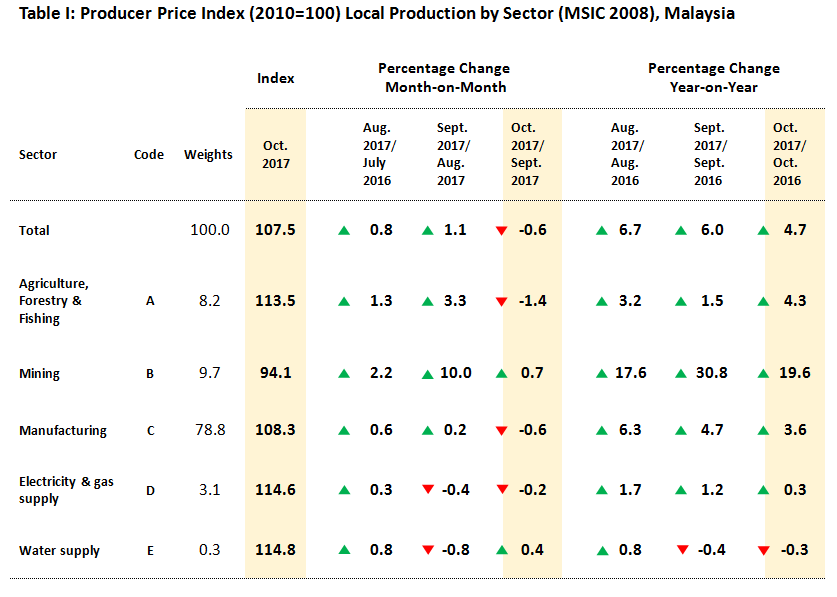Click the red down arrow beside Total -0.6
Image resolution: width=837 pixels, height=597 pixels.
coord(502,231)
